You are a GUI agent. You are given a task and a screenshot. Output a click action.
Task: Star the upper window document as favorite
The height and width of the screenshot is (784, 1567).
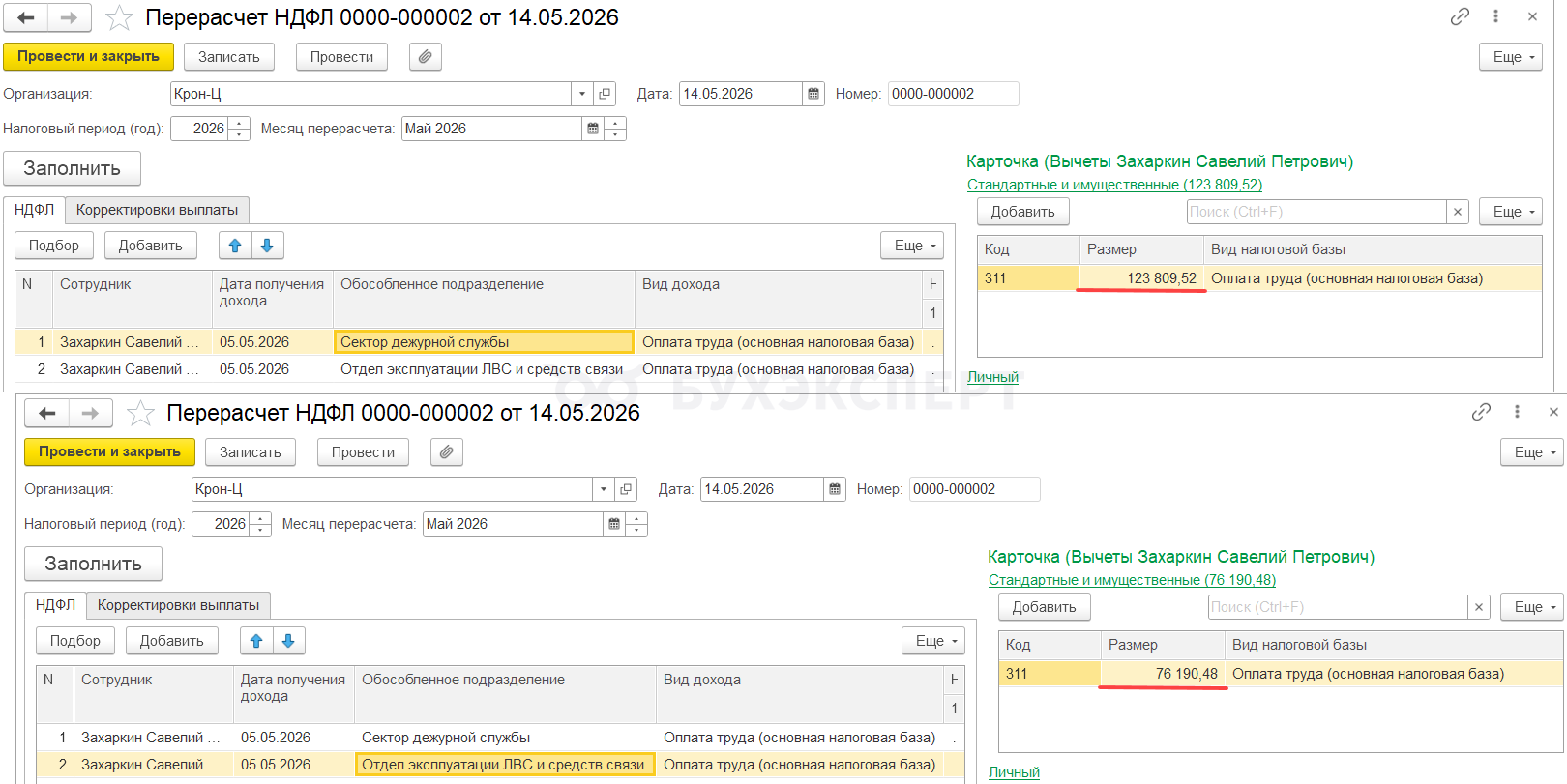pyautogui.click(x=119, y=17)
